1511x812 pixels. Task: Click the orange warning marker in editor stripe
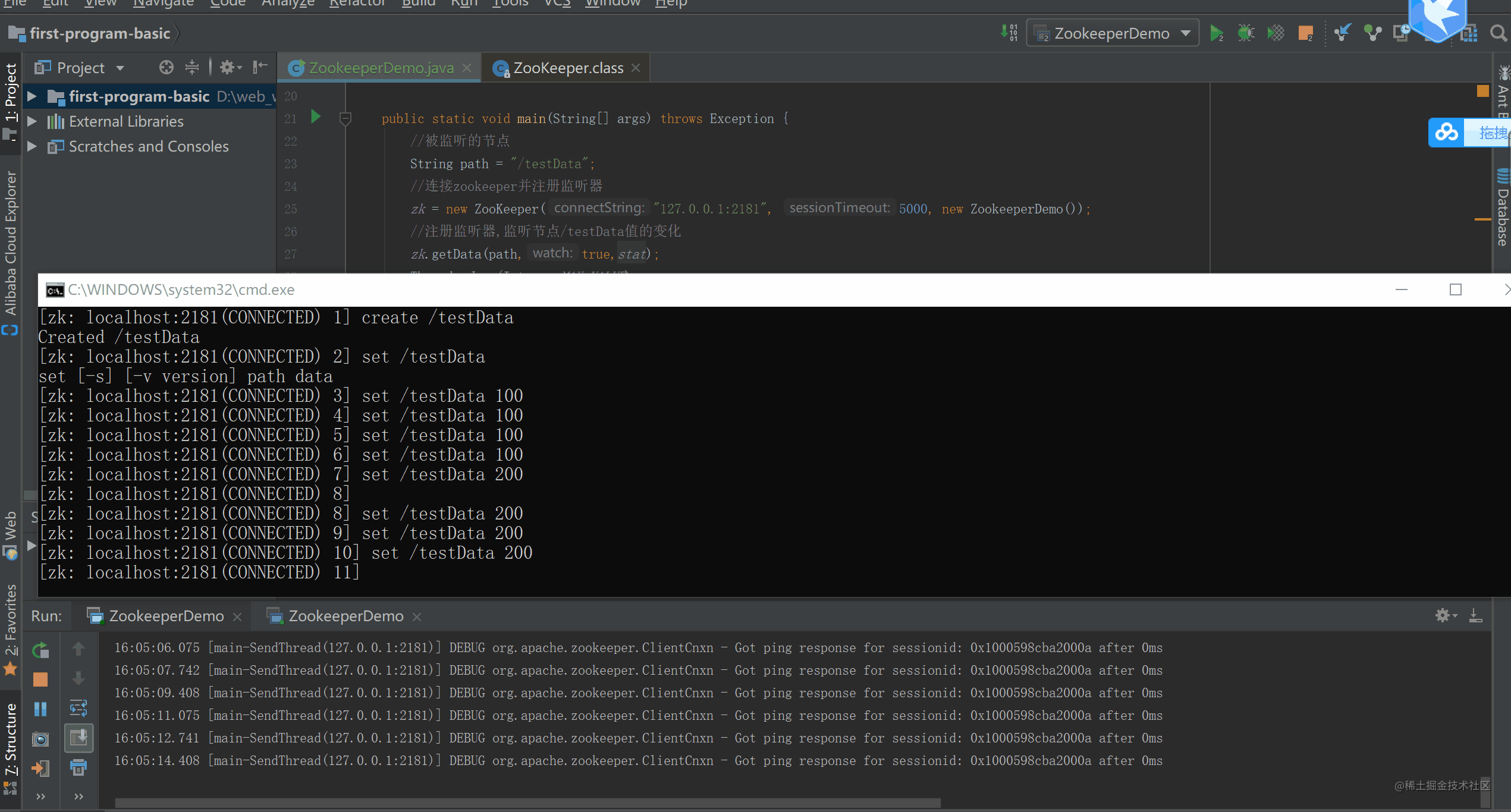[1482, 91]
